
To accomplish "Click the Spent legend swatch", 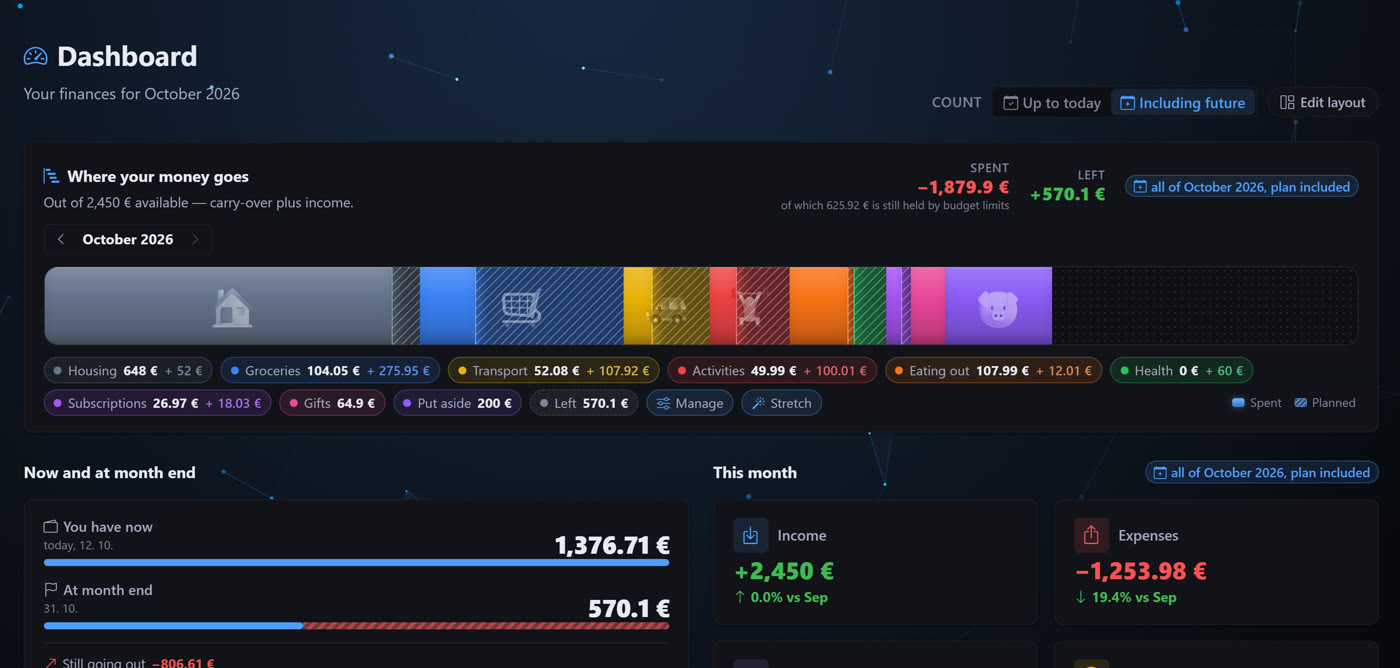I will tap(1238, 403).
